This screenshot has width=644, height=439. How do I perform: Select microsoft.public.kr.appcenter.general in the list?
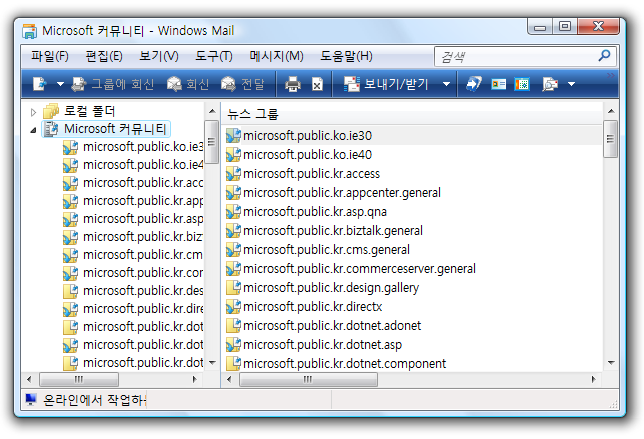click(x=342, y=193)
